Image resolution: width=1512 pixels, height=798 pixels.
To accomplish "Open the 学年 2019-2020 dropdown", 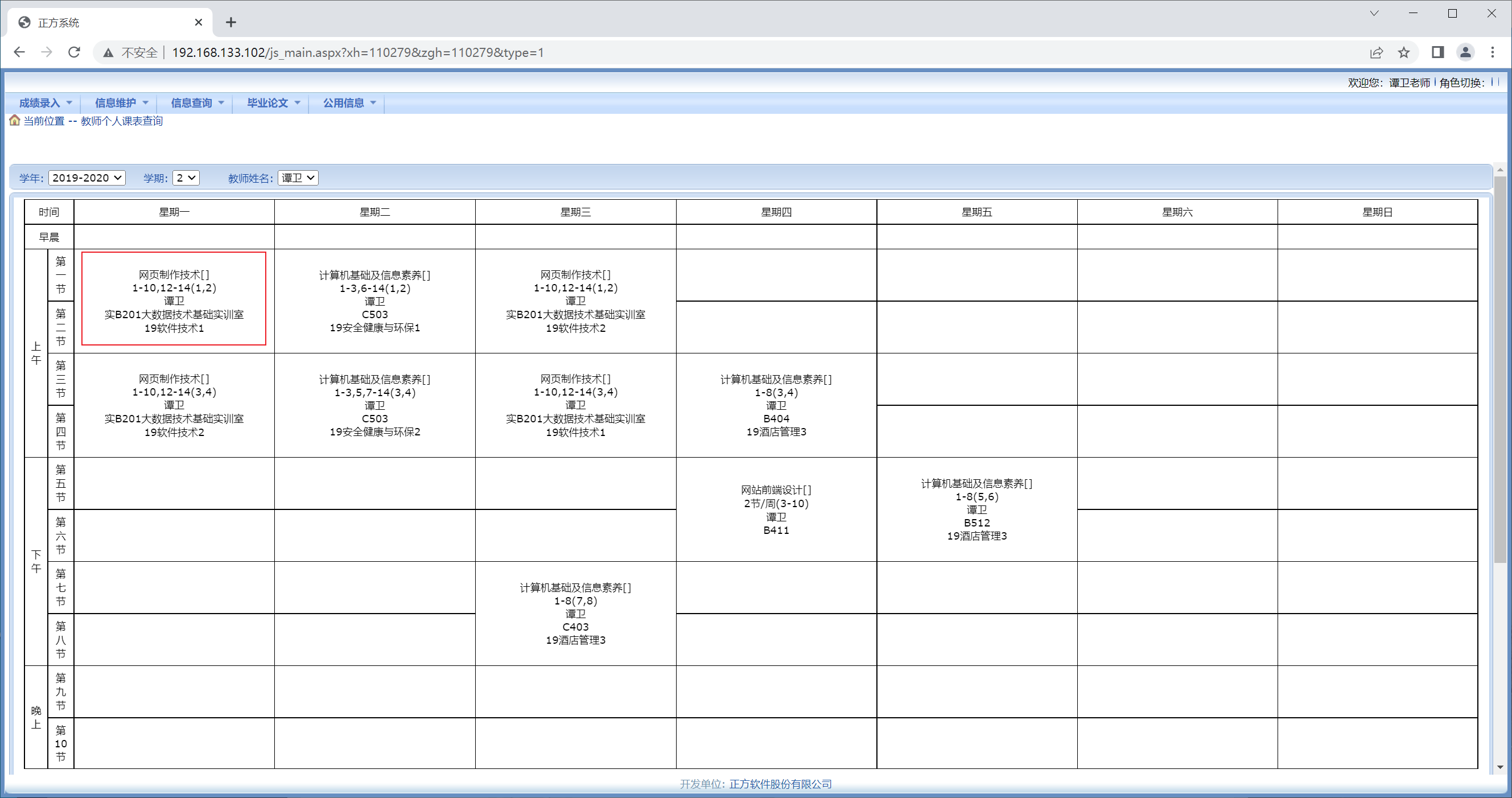I will coord(87,178).
